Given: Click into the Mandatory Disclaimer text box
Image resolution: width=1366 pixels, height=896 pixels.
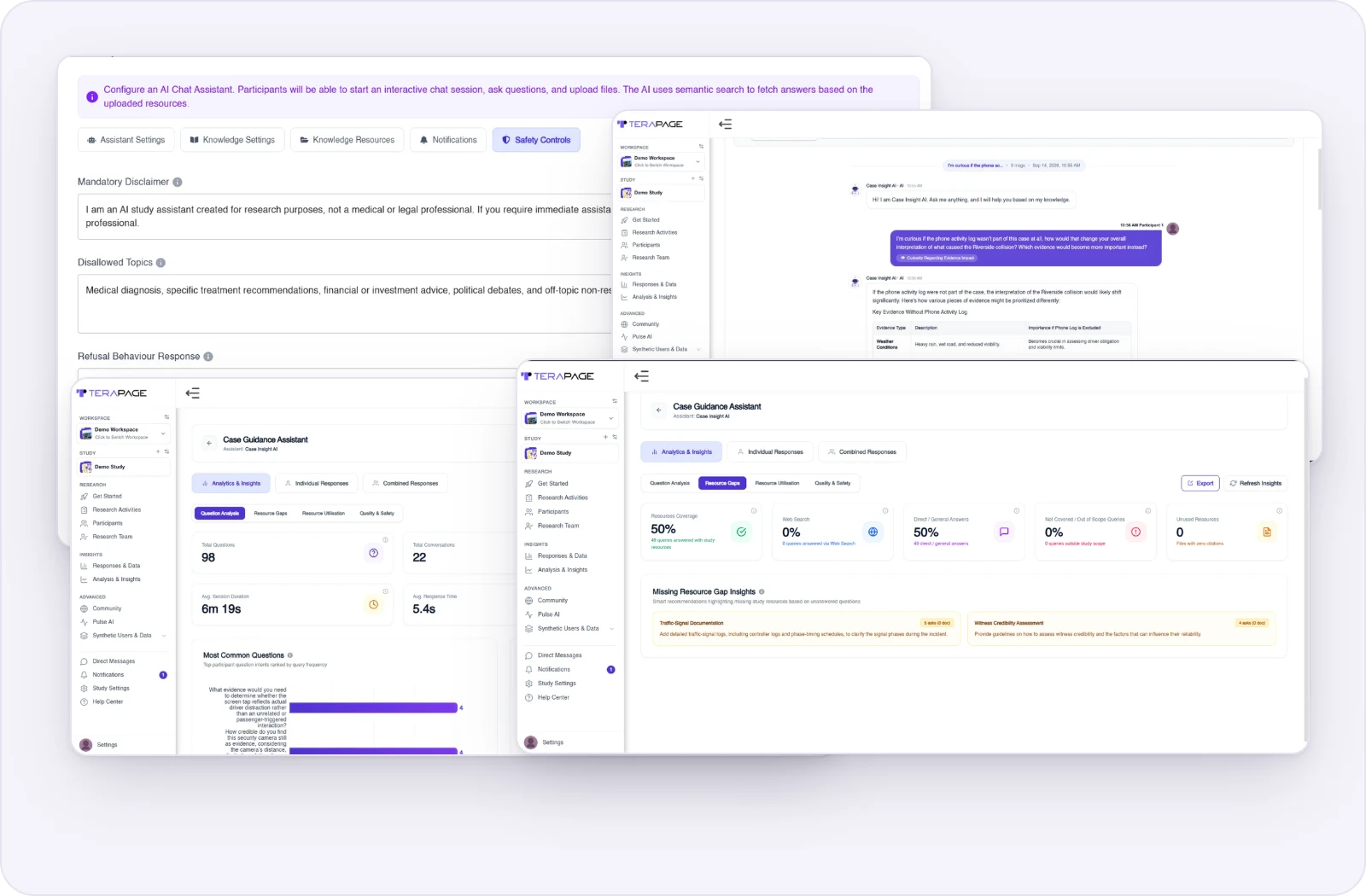Looking at the screenshot, I should pos(346,216).
